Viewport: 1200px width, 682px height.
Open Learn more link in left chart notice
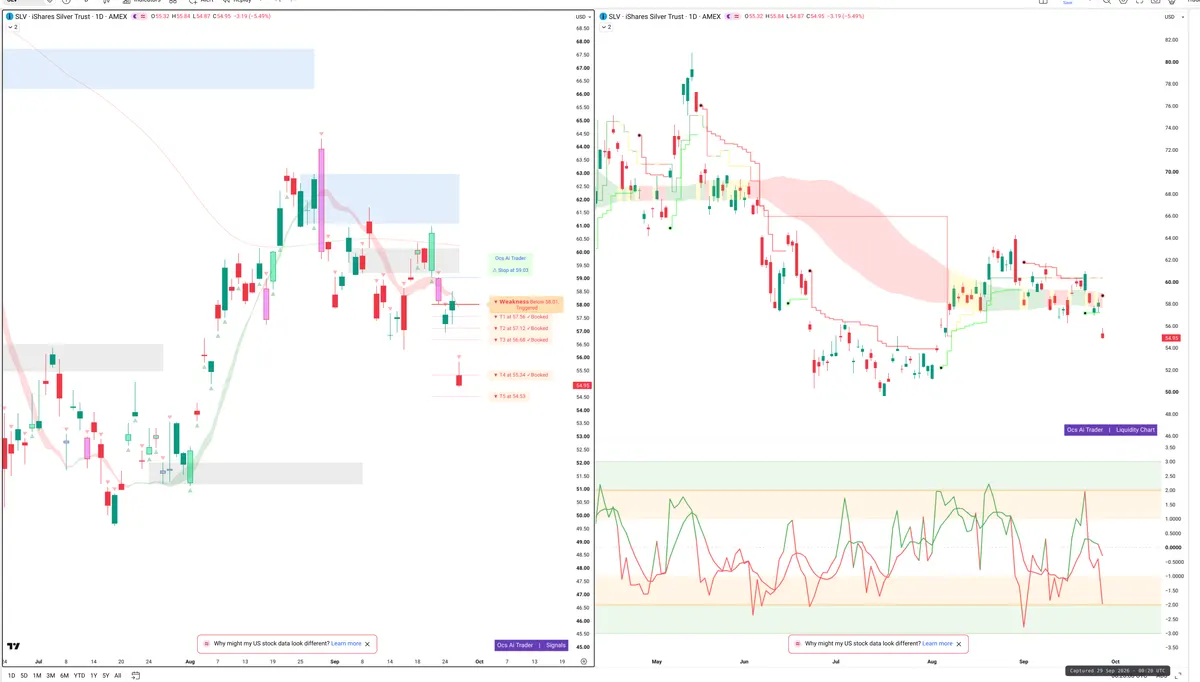coord(346,644)
